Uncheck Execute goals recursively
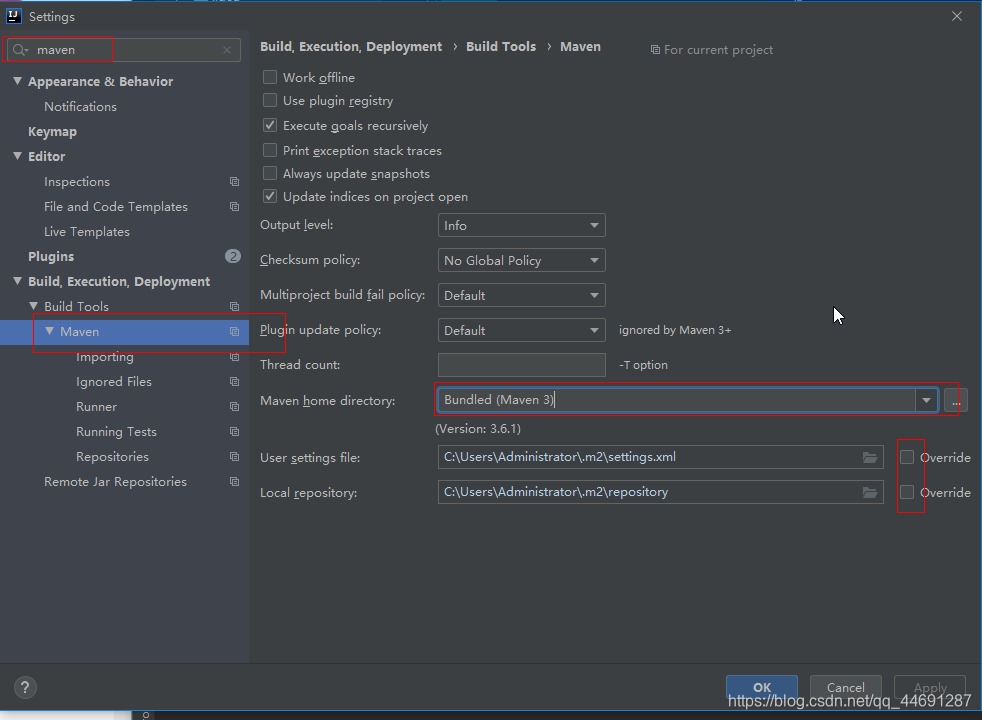Screen dimensions: 982x720 click(270, 125)
